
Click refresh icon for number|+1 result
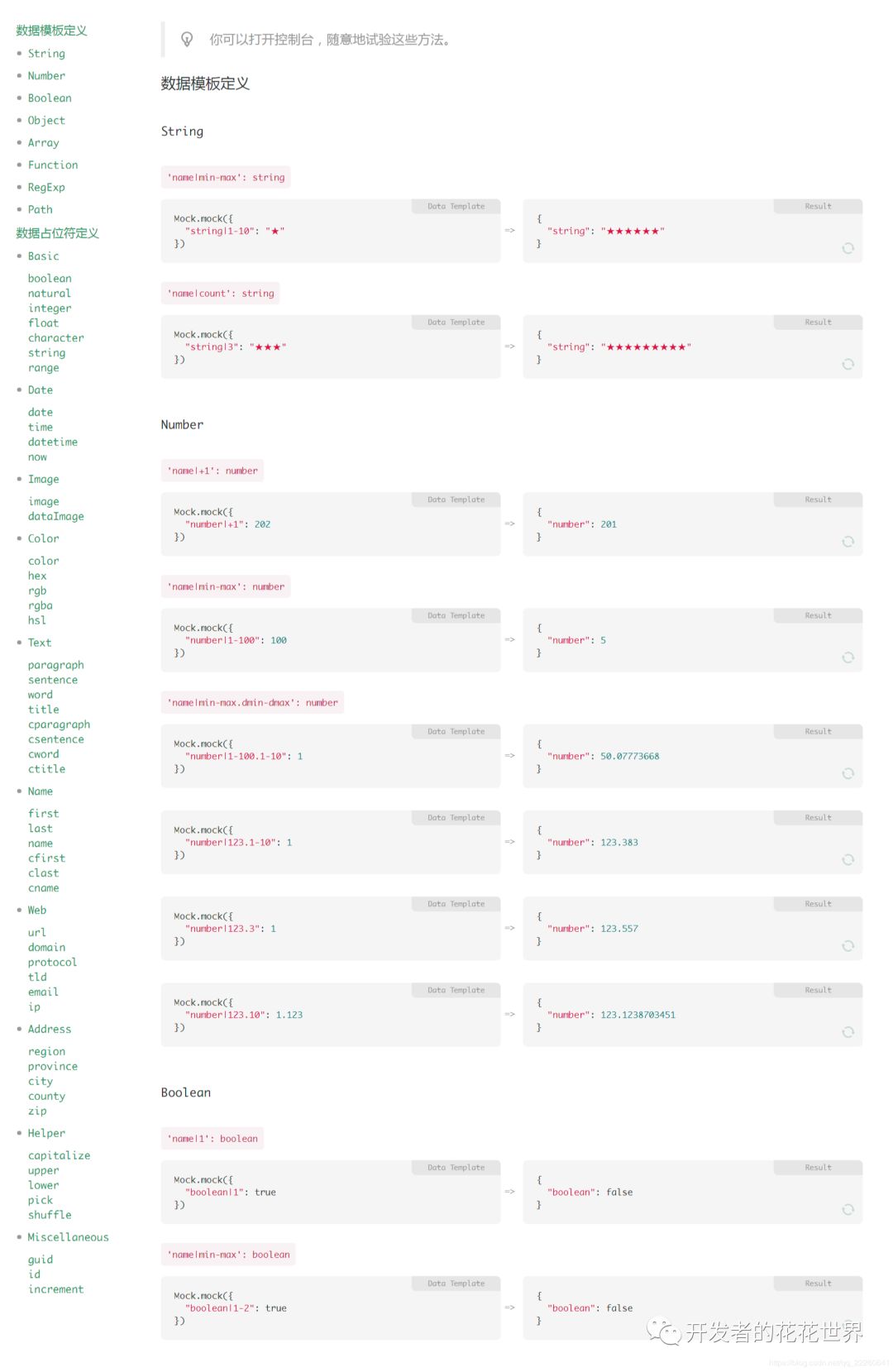coord(848,542)
